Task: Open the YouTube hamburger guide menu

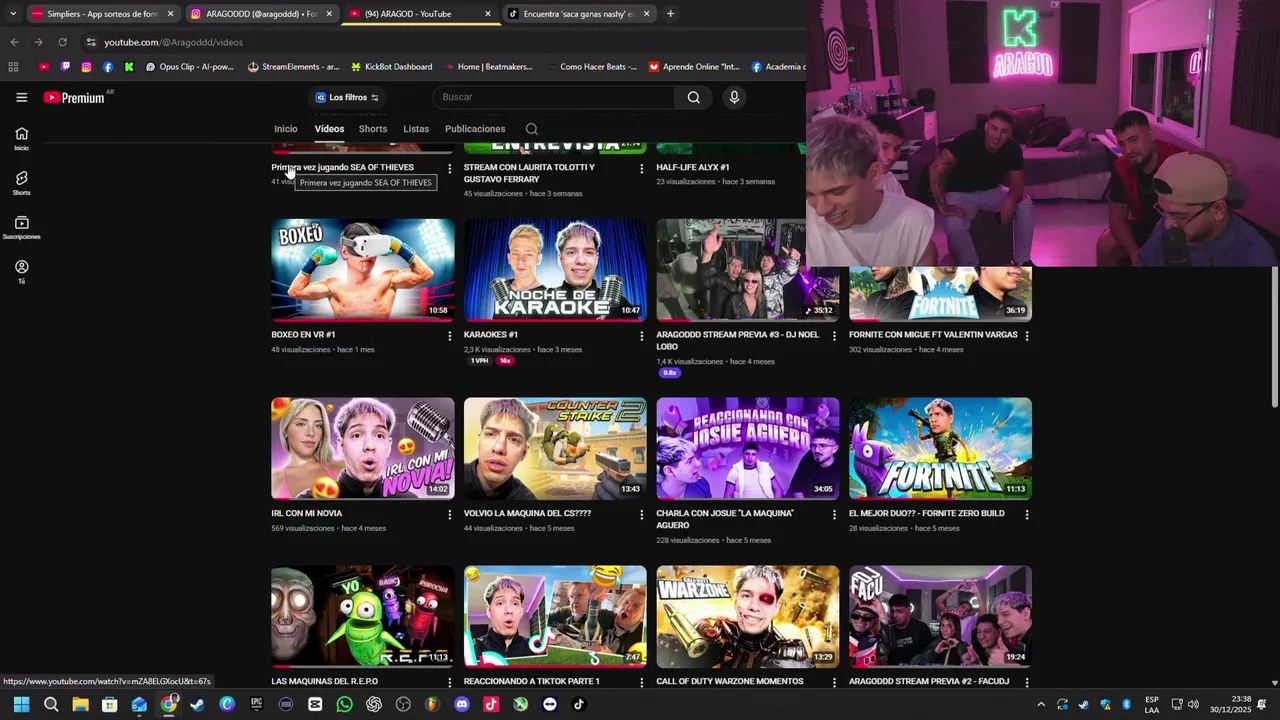Action: point(21,97)
